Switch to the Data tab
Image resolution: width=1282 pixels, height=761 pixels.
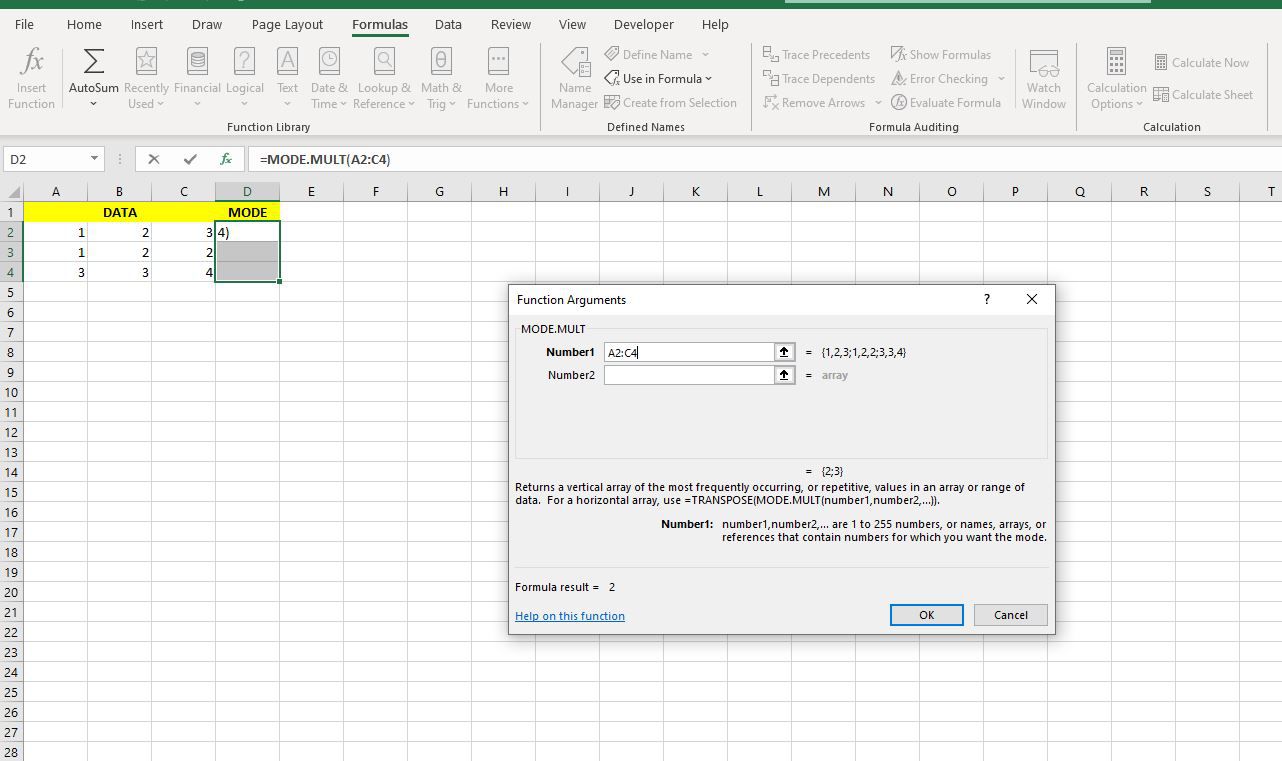click(x=448, y=24)
